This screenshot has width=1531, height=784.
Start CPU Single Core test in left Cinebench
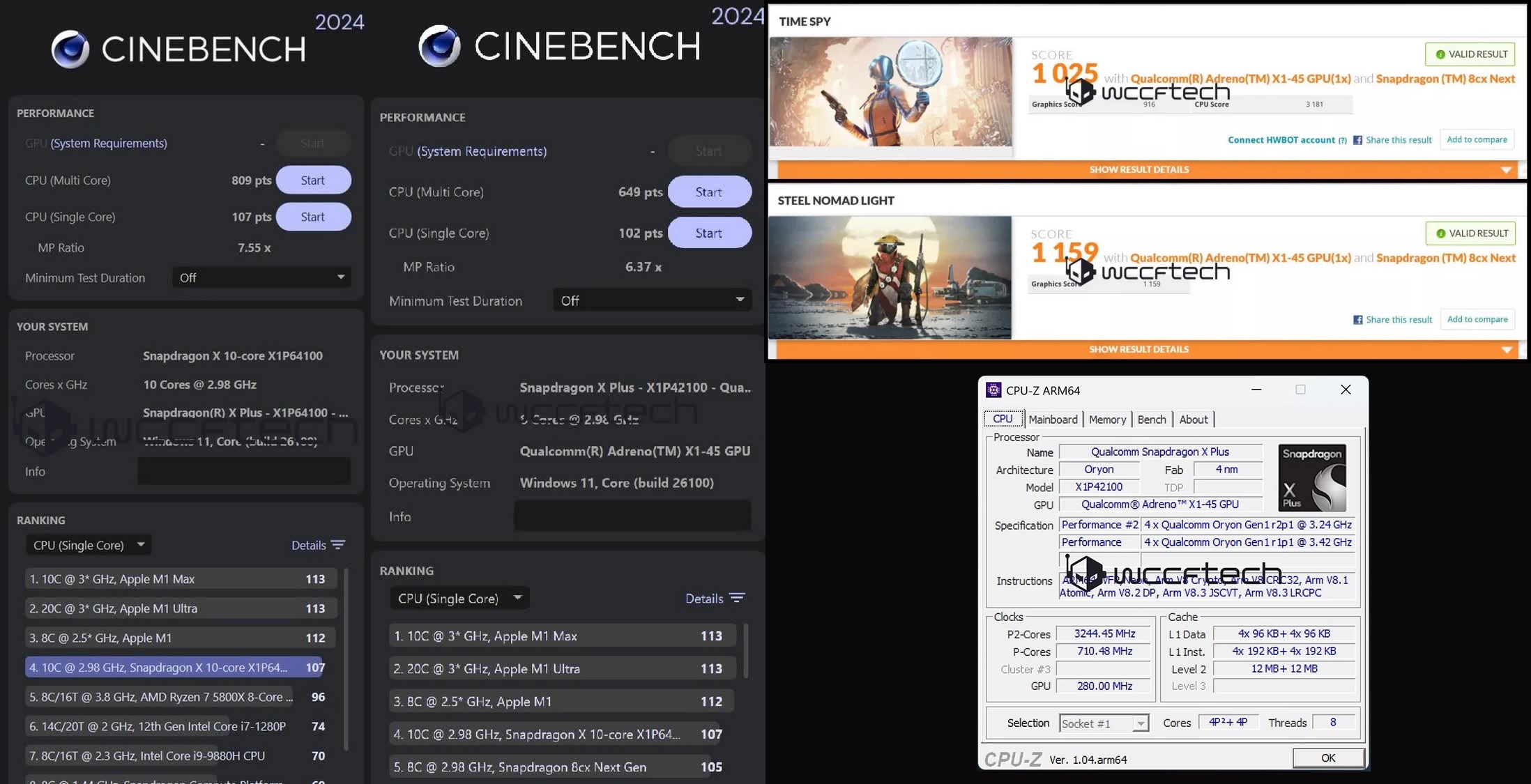click(x=313, y=217)
